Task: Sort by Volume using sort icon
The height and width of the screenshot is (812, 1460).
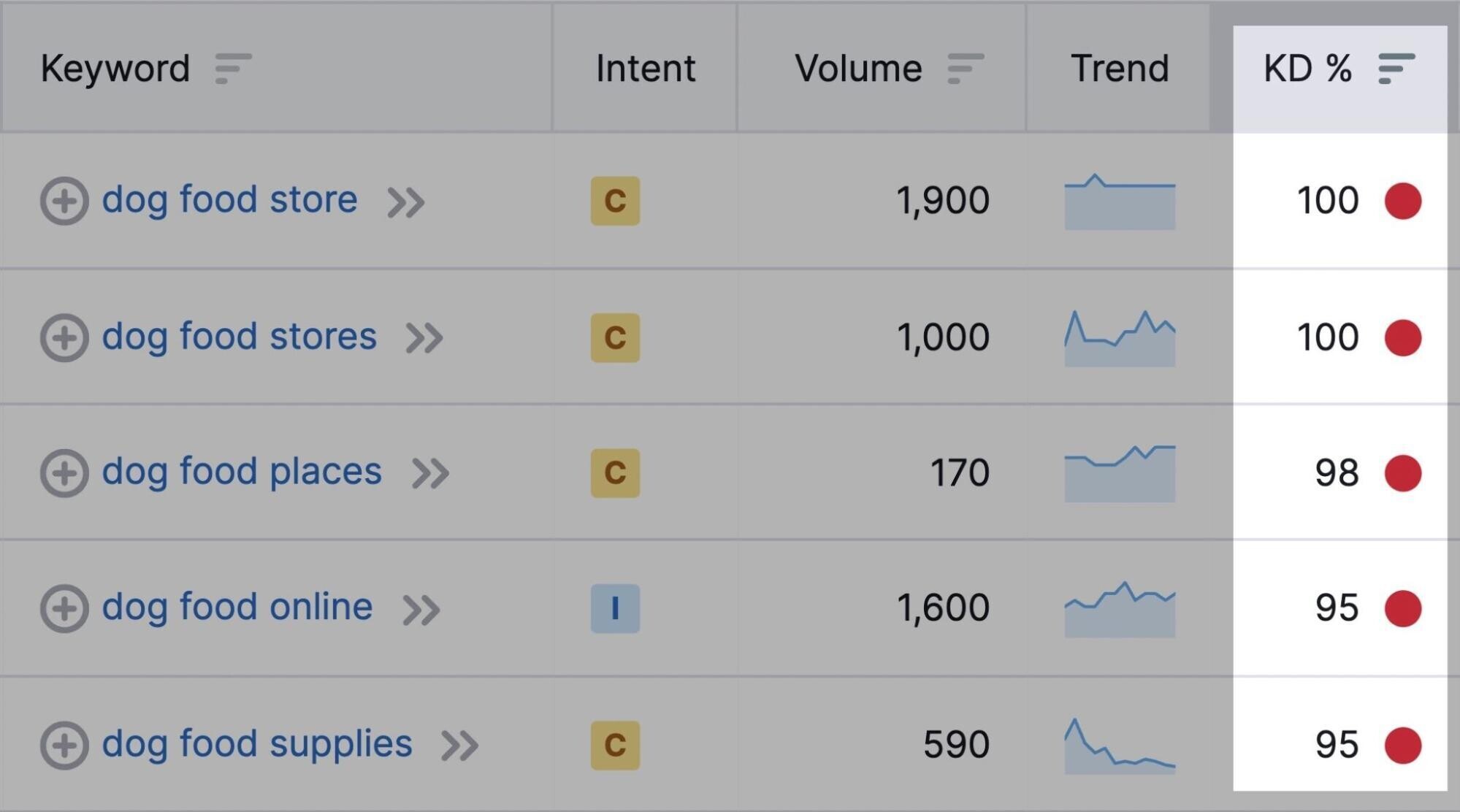Action: pyautogui.click(x=966, y=69)
